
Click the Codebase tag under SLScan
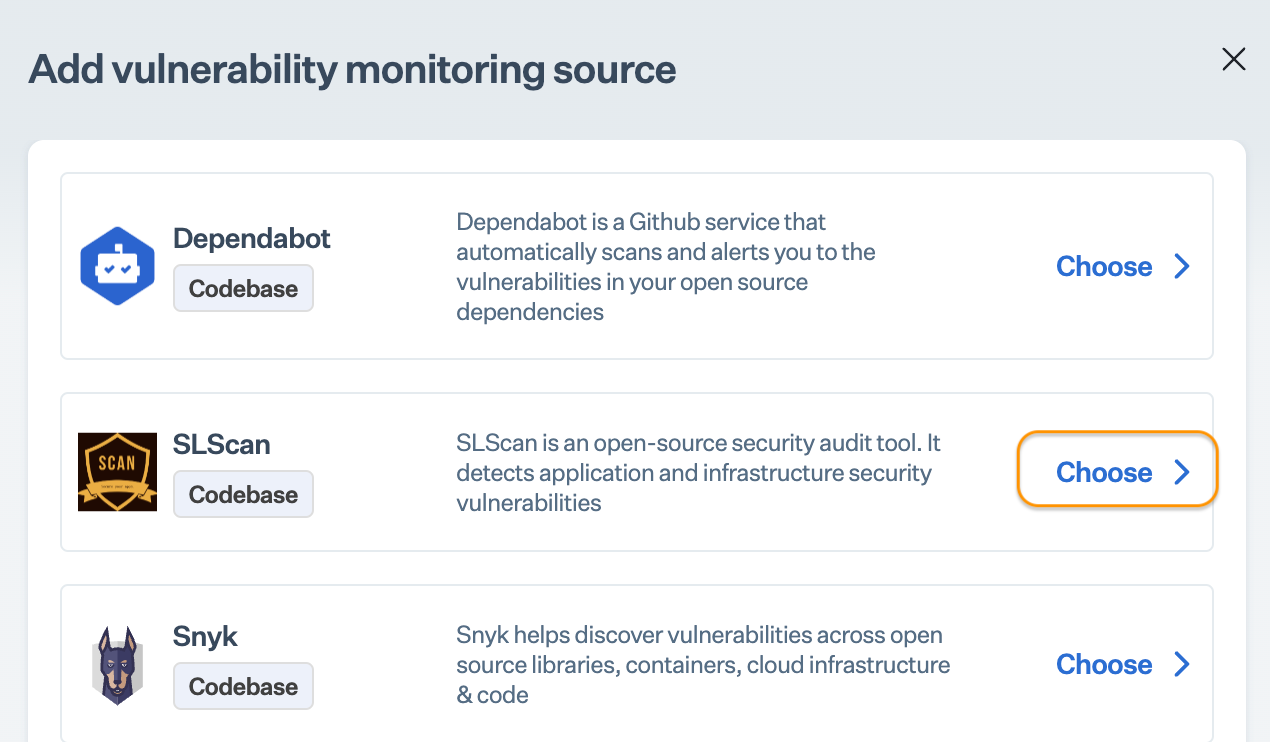243,494
